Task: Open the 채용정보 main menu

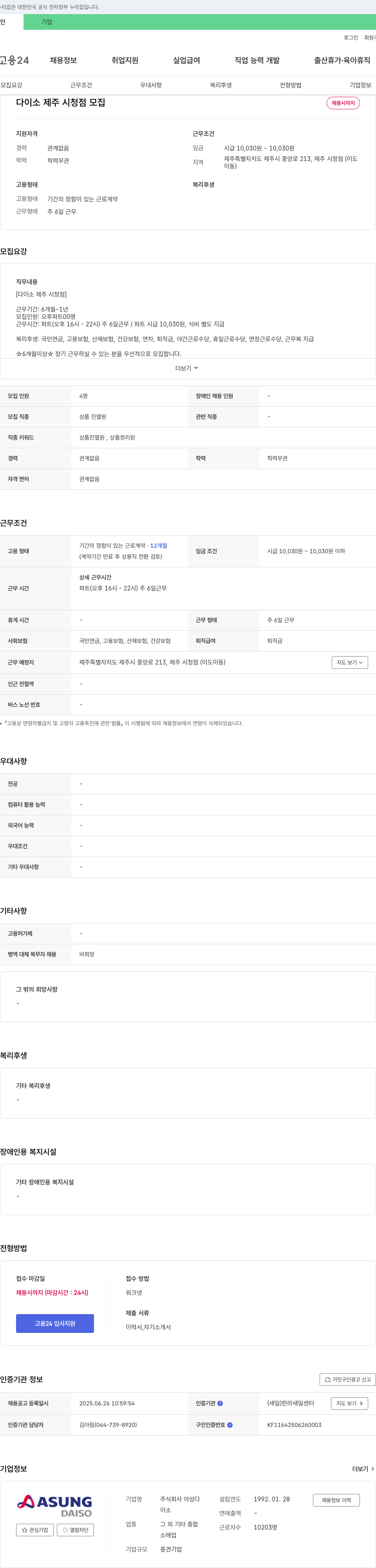Action: coord(63,60)
